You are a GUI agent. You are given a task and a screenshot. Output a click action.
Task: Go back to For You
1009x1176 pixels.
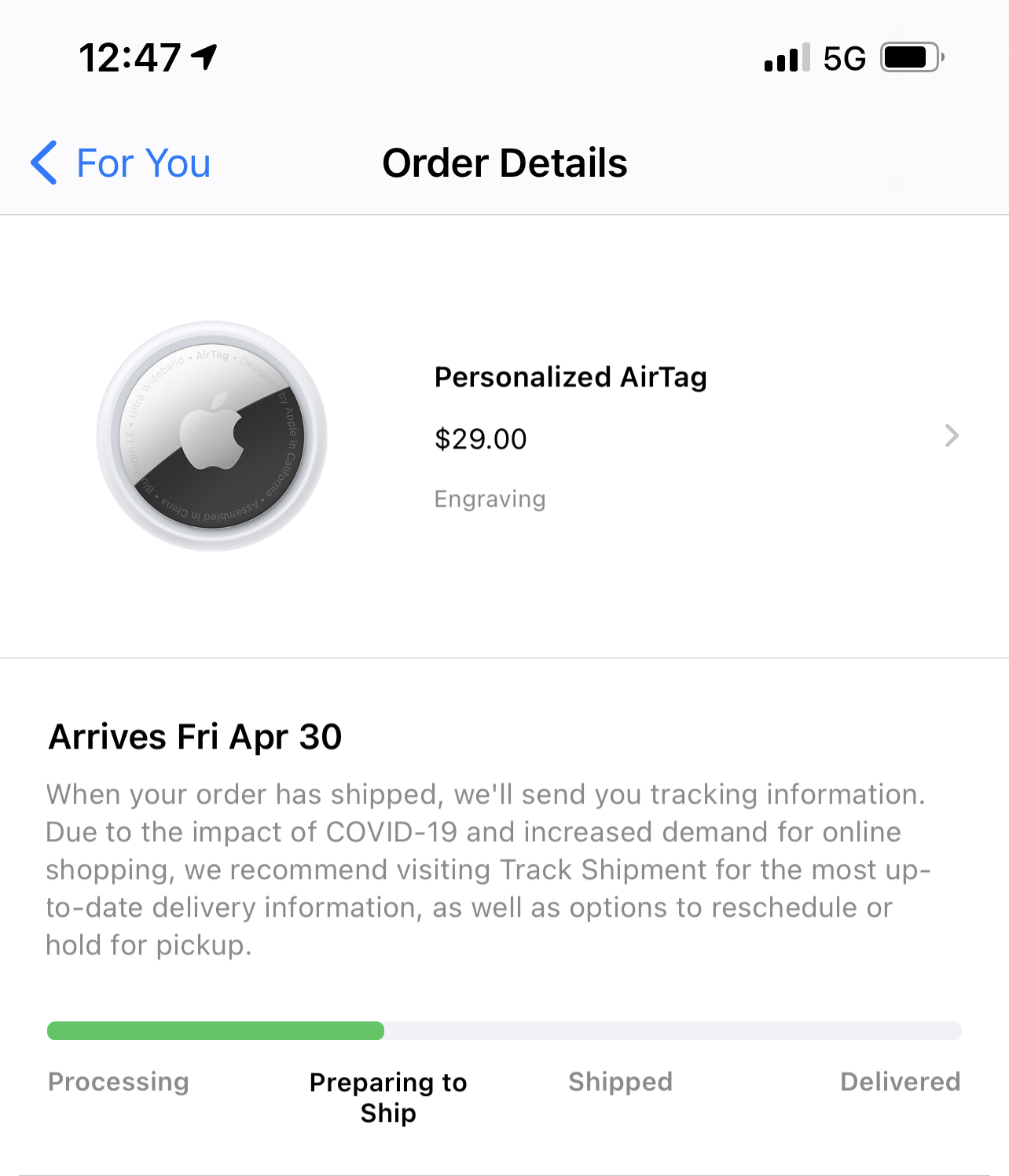pos(143,163)
